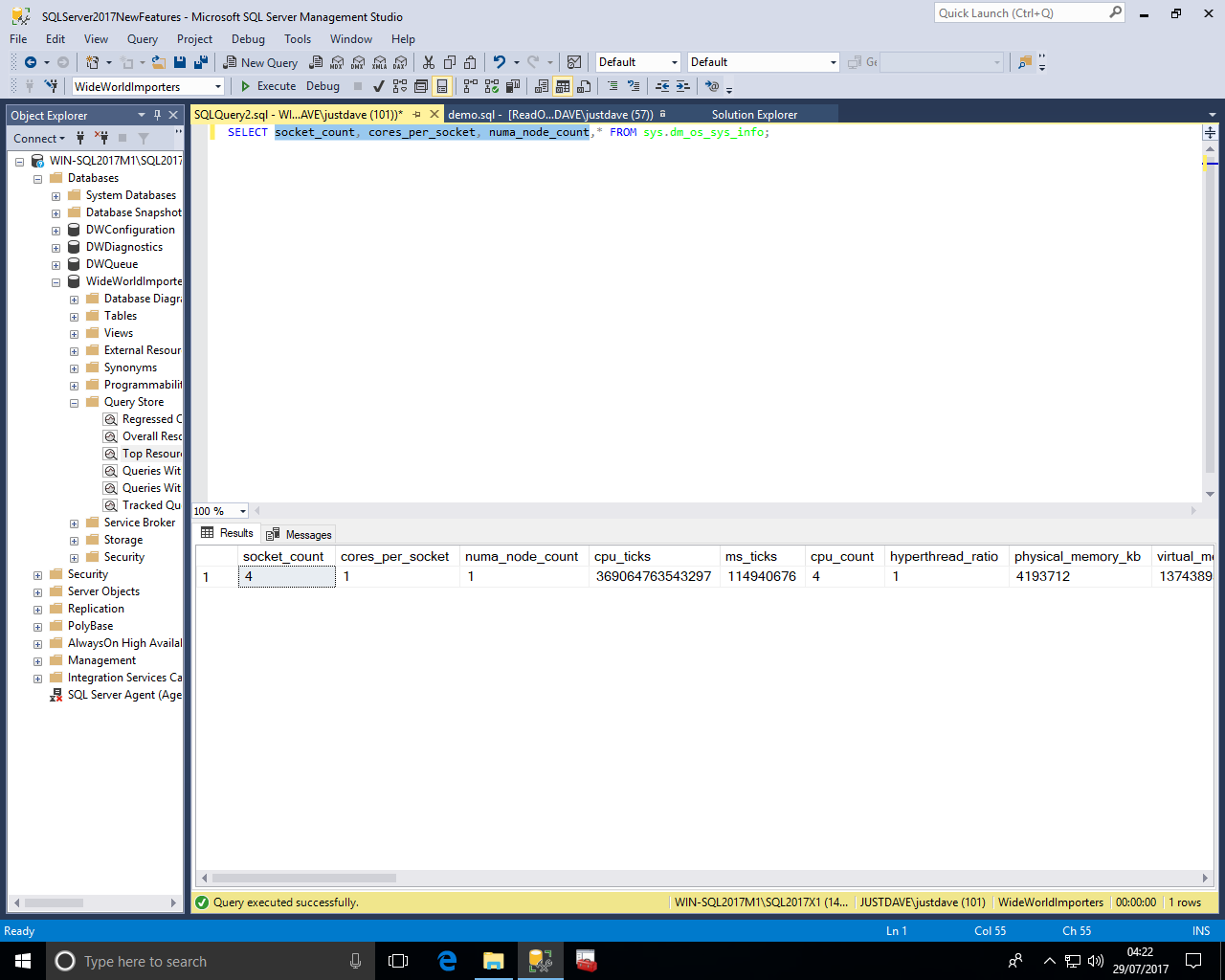The width and height of the screenshot is (1225, 980).
Task: Click the MDX query icon
Action: click(x=337, y=62)
